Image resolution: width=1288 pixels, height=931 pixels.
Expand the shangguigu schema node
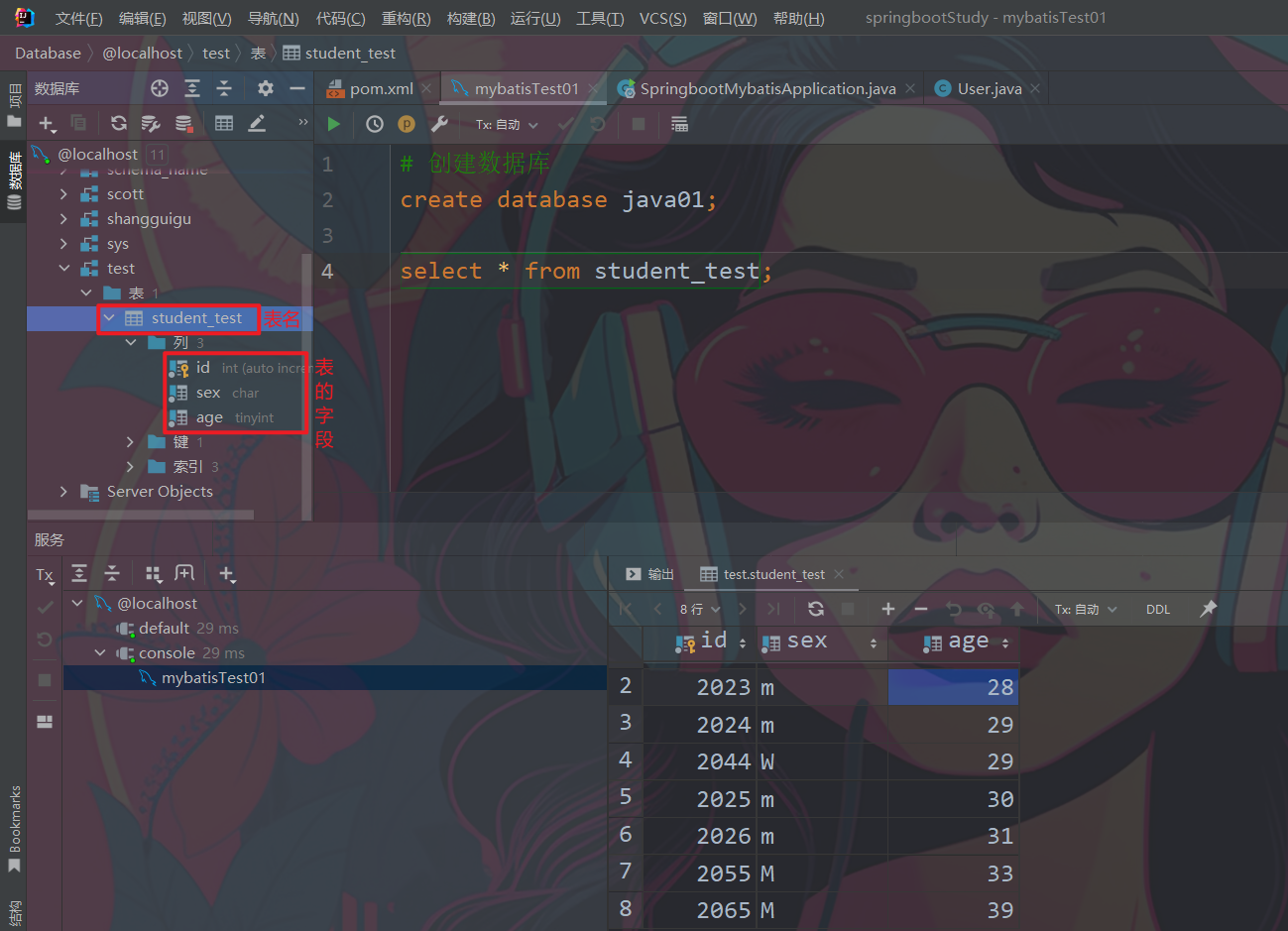[64, 219]
